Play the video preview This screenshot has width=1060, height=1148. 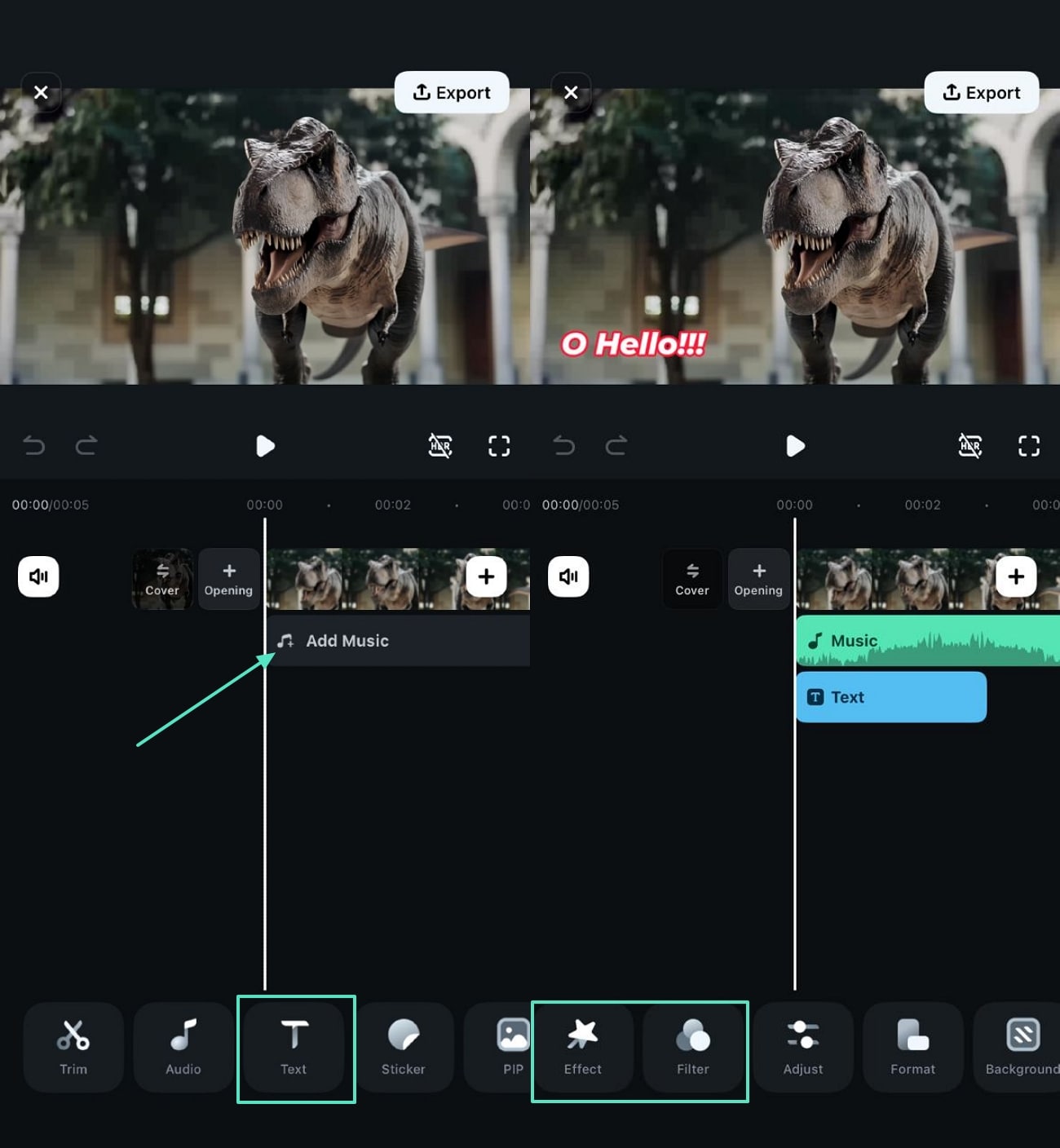[264, 446]
